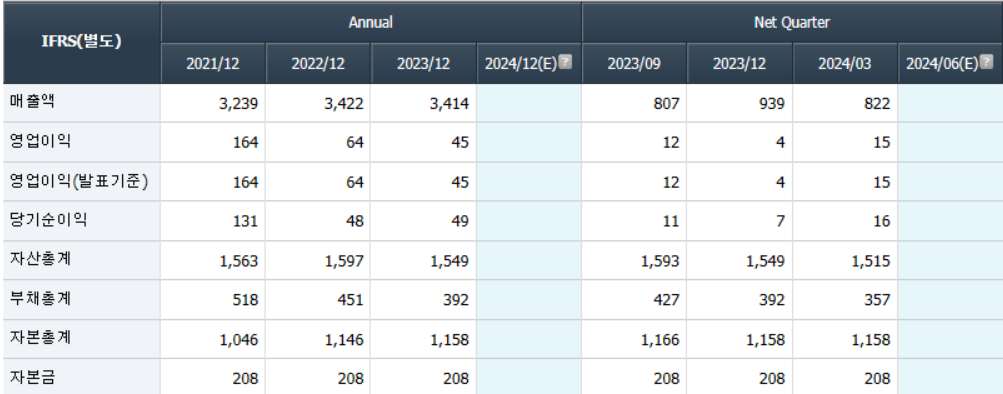
Task: Click help icon beside 2024/06(E) header
Action: click(987, 61)
